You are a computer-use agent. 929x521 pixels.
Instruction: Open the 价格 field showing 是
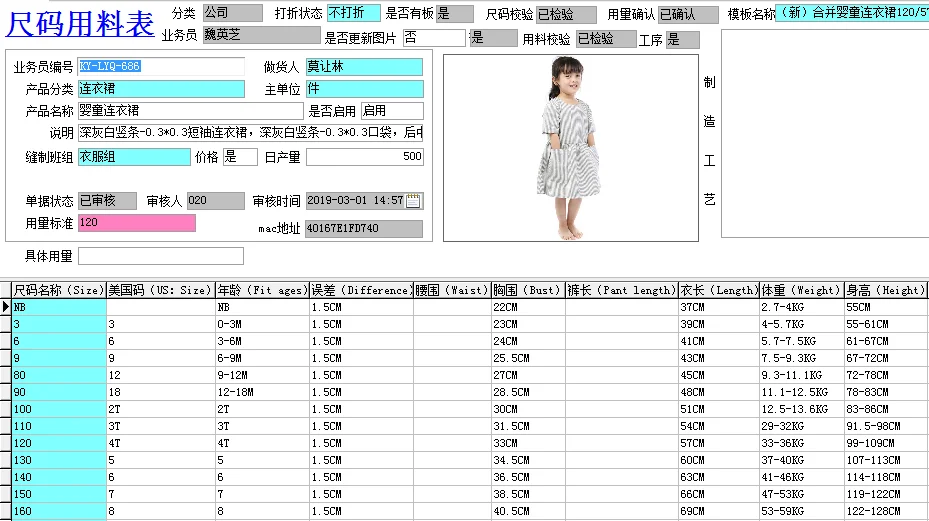click(240, 156)
